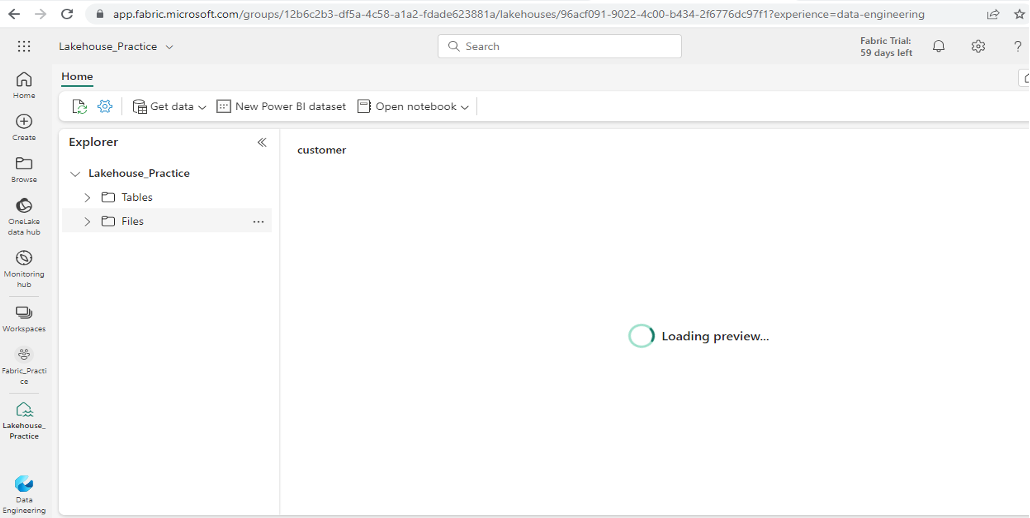This screenshot has width=1030, height=518.
Task: Click Fabric Trial 59 days left
Action: 886,47
